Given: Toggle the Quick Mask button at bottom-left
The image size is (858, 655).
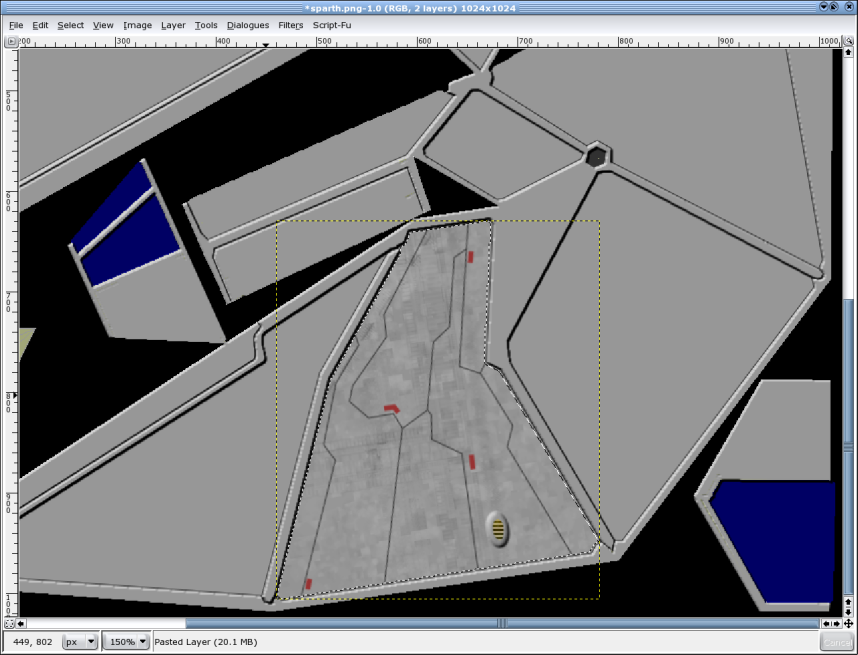Looking at the screenshot, I should click(x=10, y=623).
